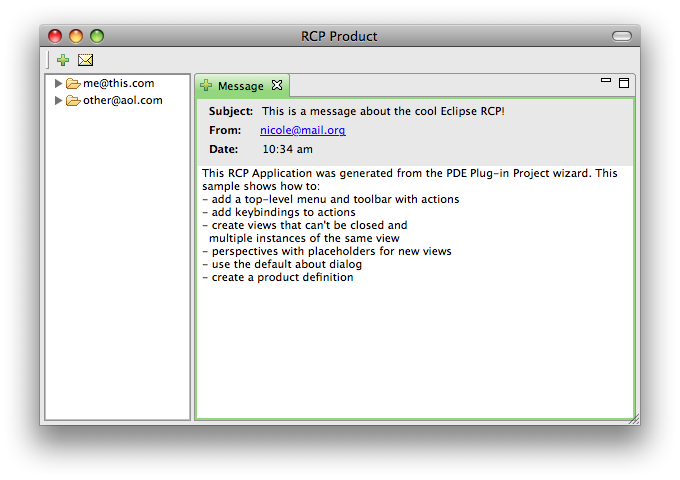Click the subject line text about Eclipse RCP

tap(383, 111)
